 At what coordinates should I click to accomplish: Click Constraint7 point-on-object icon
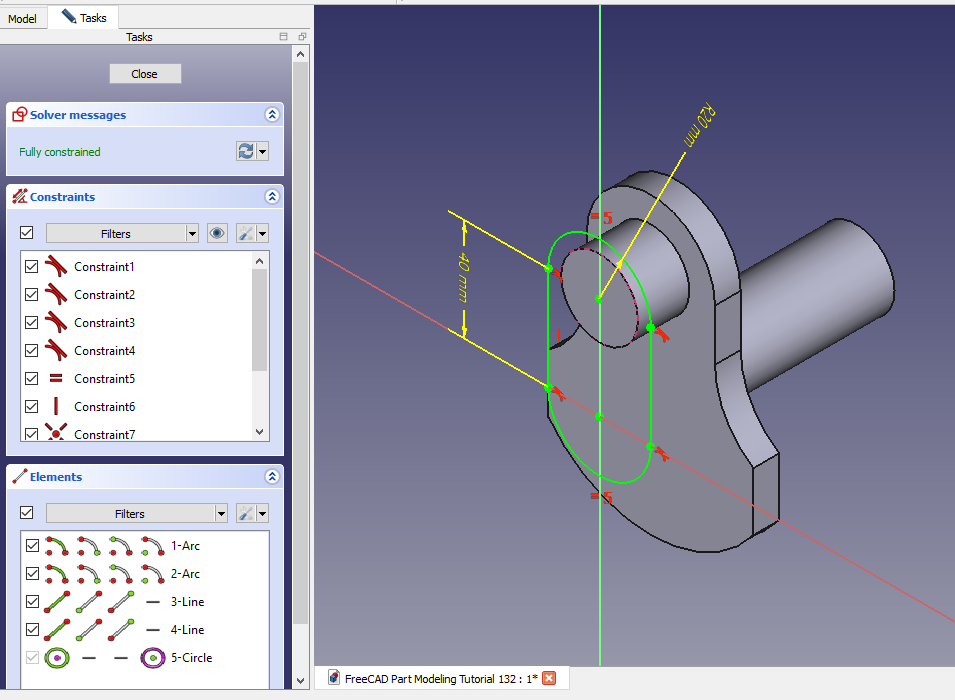point(56,434)
